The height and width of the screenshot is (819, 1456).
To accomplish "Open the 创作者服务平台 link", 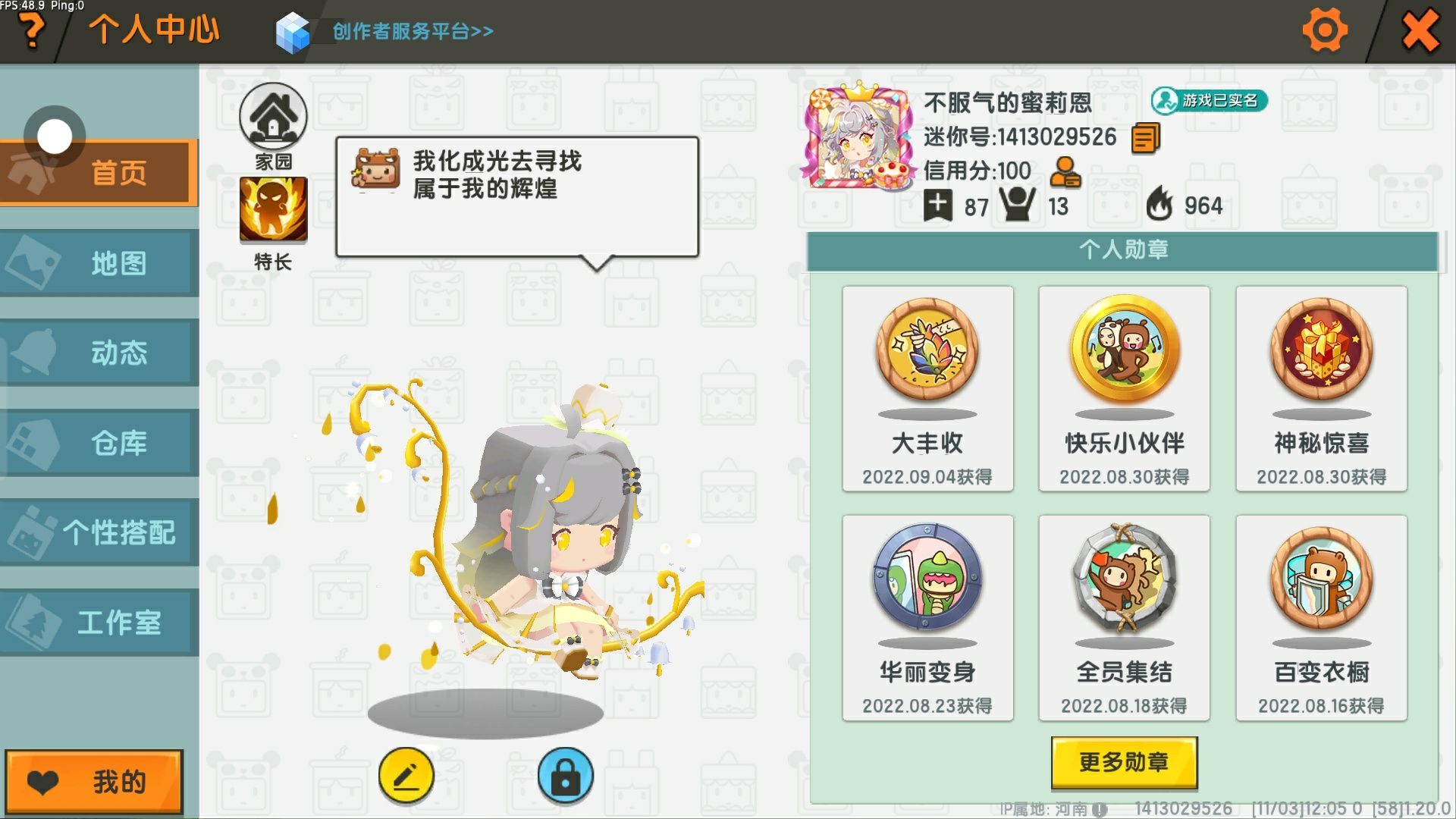I will pos(413,31).
